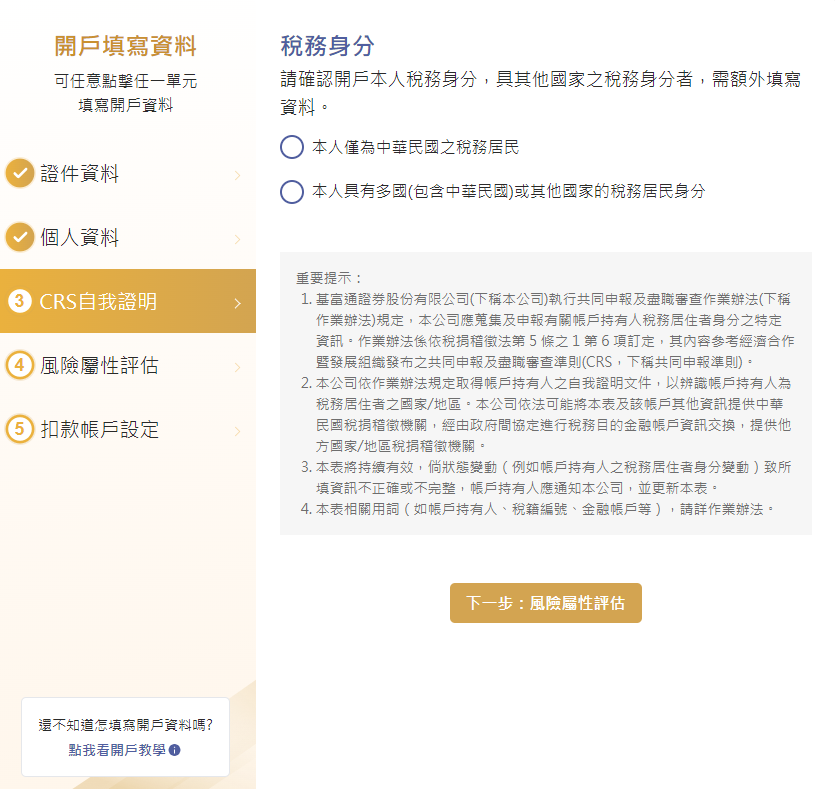Select 本人僅為中華民國之稅務居民 radio option
Viewport: 835px width, 789px height.
292,147
